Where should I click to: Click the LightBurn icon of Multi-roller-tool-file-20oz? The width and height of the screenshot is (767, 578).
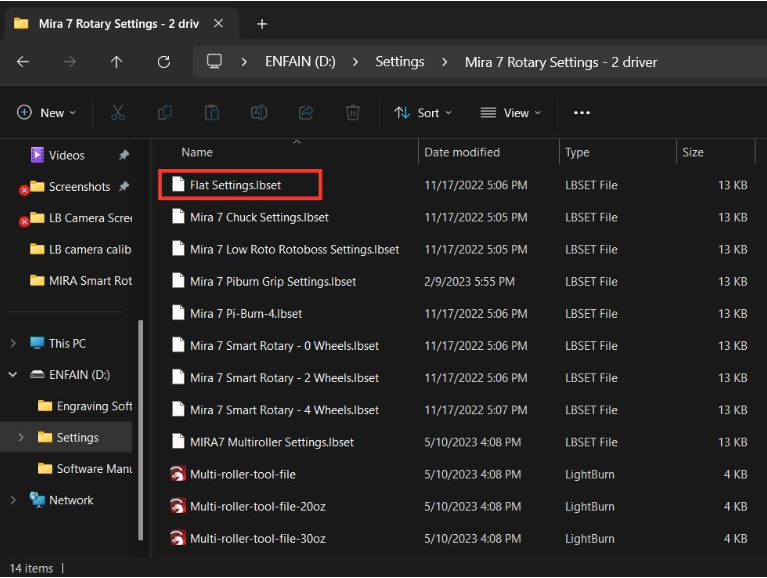(178, 507)
